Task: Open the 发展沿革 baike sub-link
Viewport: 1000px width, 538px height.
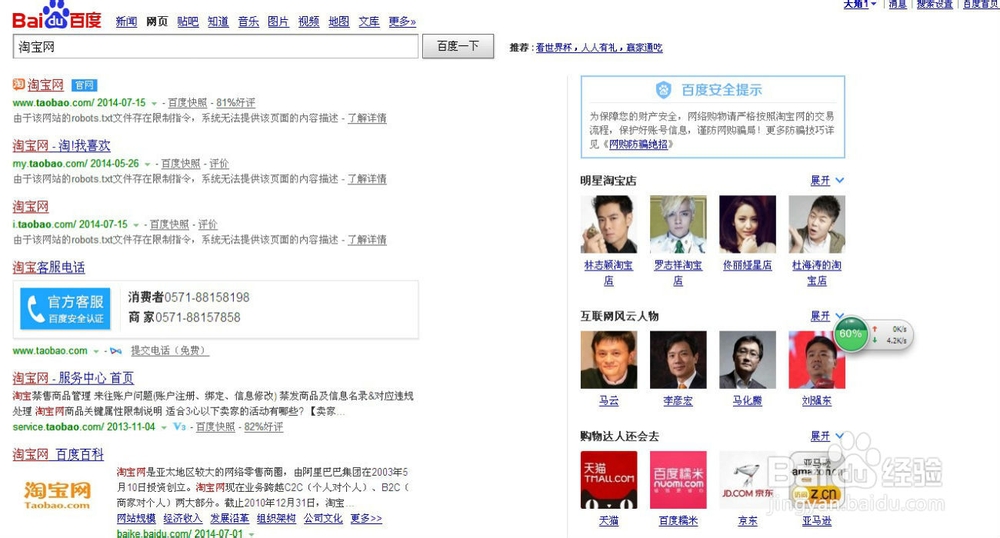Action: [230, 518]
